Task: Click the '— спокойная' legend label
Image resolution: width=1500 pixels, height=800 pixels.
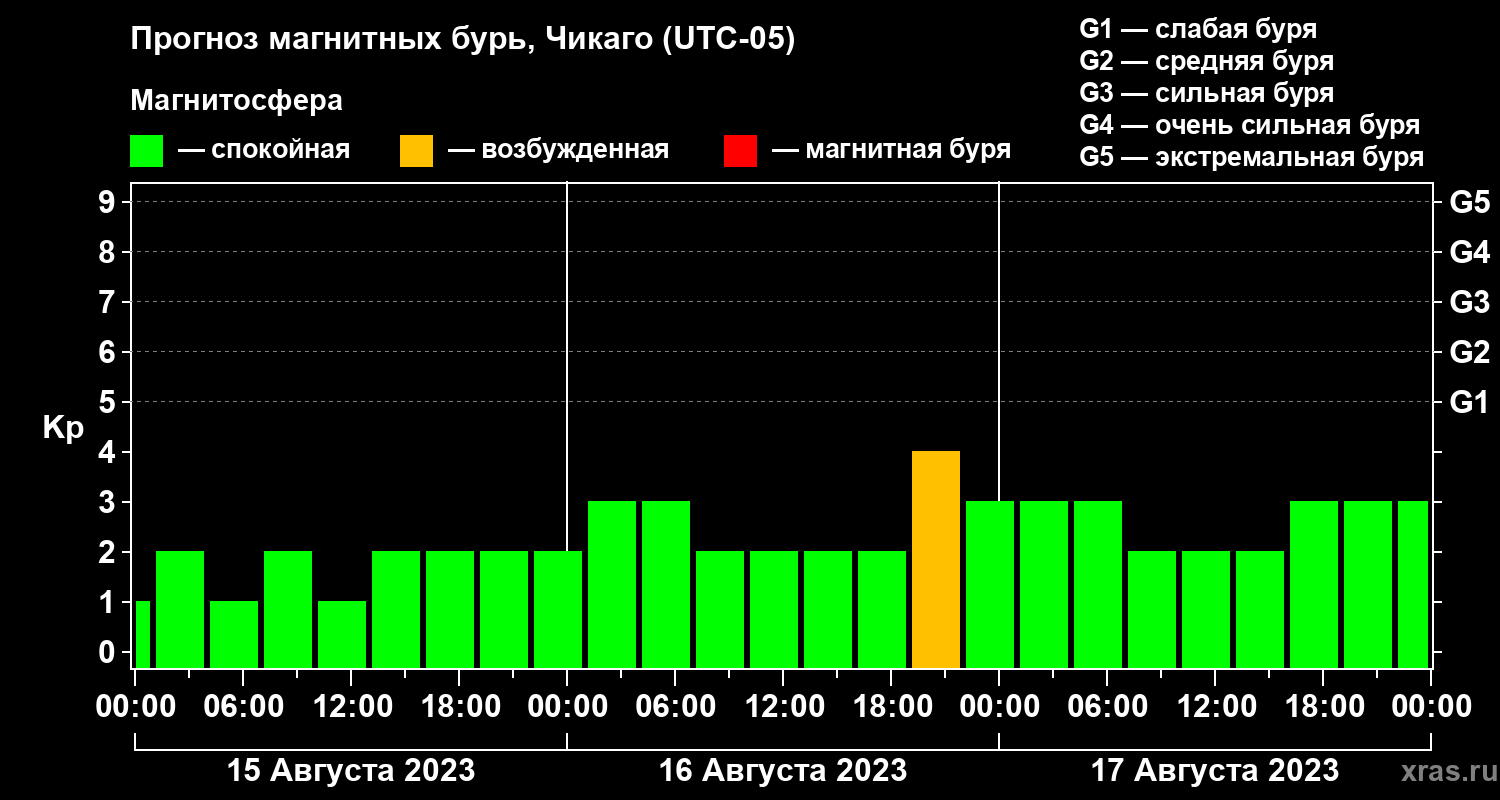Action: (264, 150)
